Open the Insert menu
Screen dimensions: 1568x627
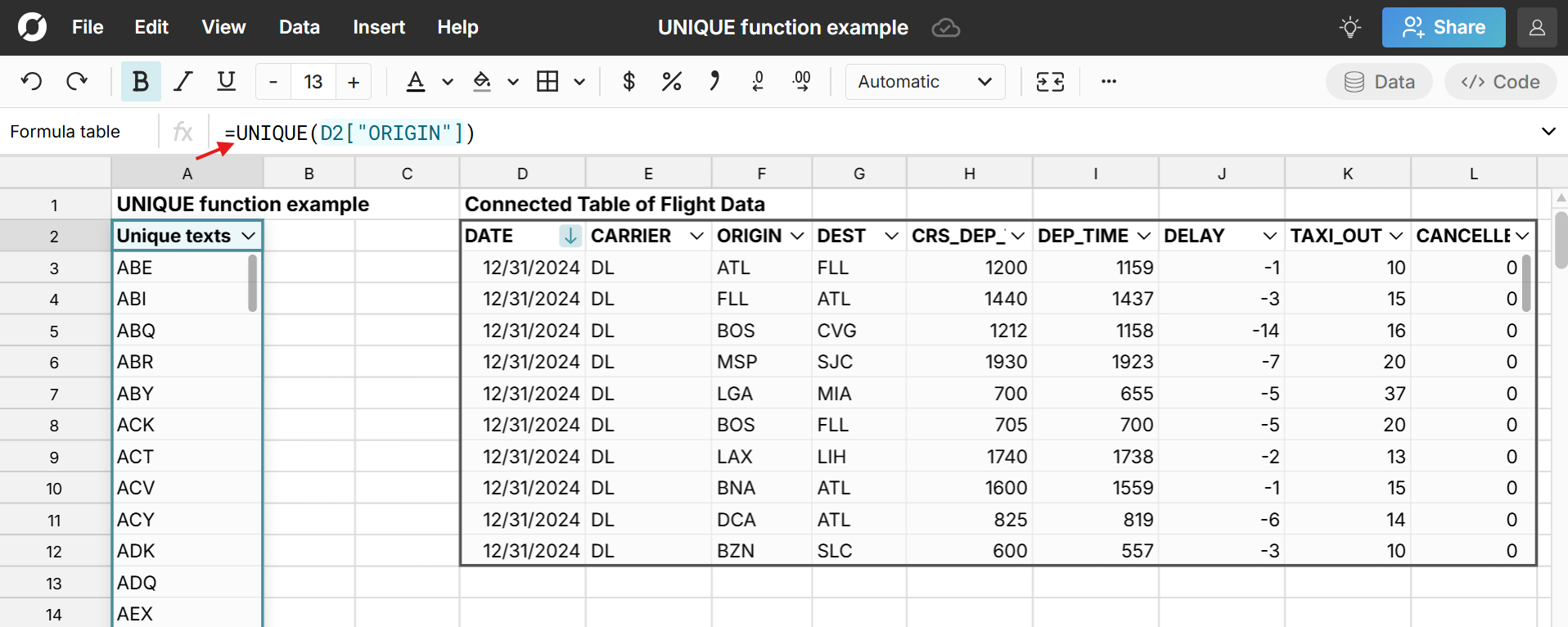[378, 28]
